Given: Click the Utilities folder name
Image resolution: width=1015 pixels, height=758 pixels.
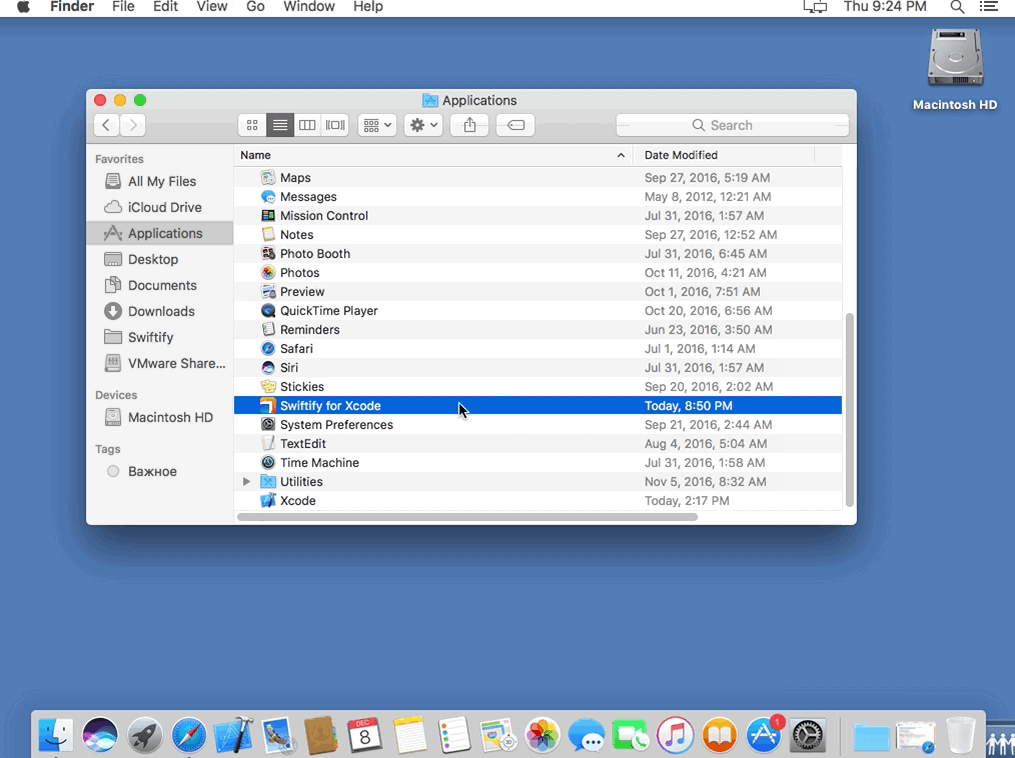Looking at the screenshot, I should point(301,482).
